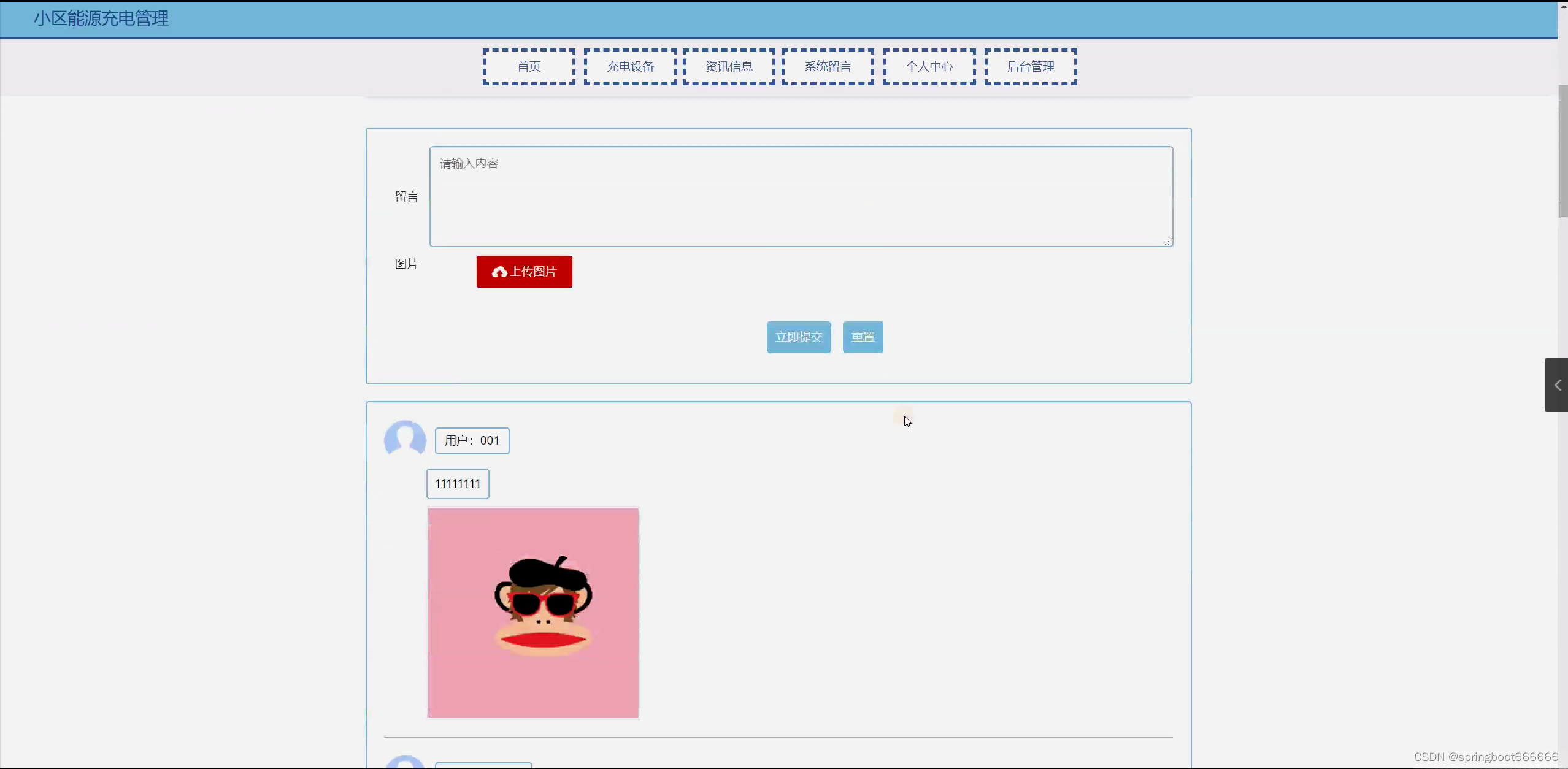Open 个人中心 from the navigation

929,67
